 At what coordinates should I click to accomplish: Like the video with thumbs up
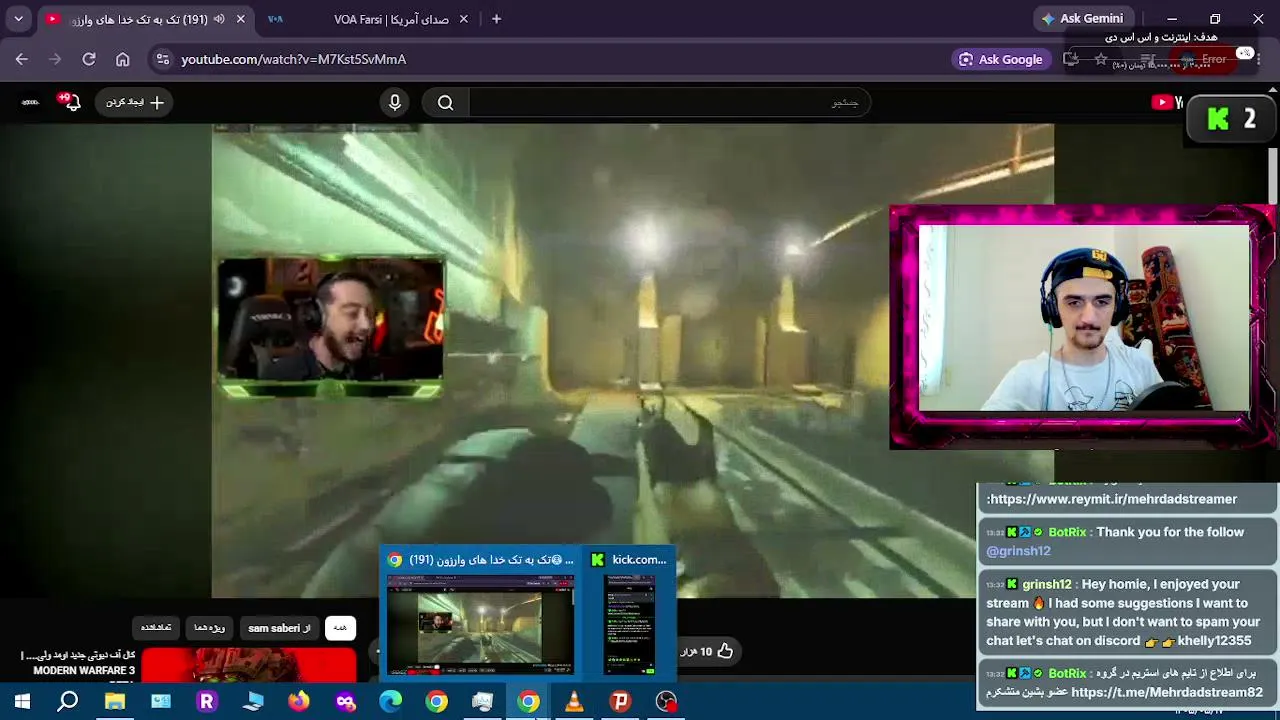tap(725, 651)
